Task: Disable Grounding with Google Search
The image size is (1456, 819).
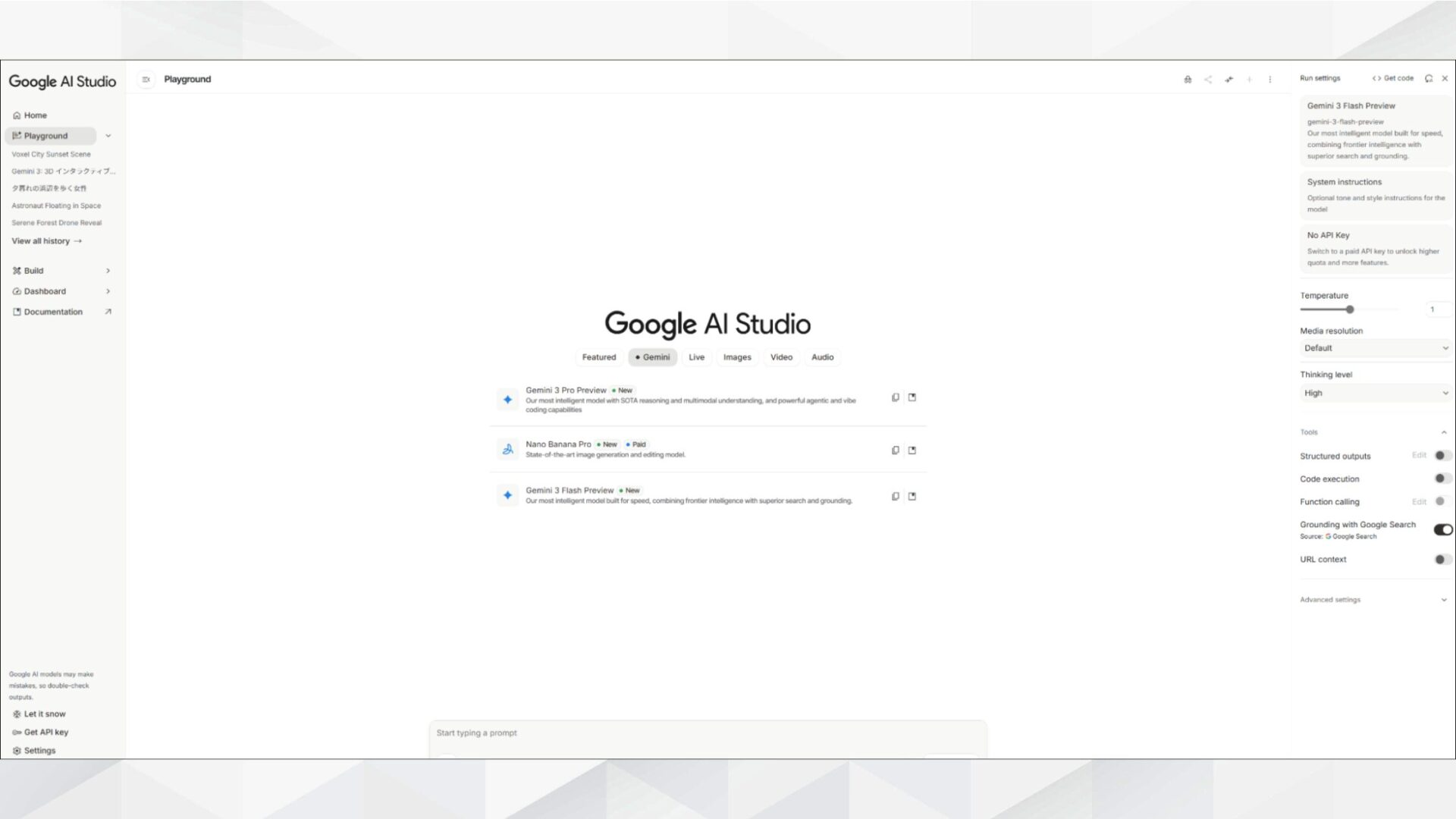Action: click(x=1442, y=529)
